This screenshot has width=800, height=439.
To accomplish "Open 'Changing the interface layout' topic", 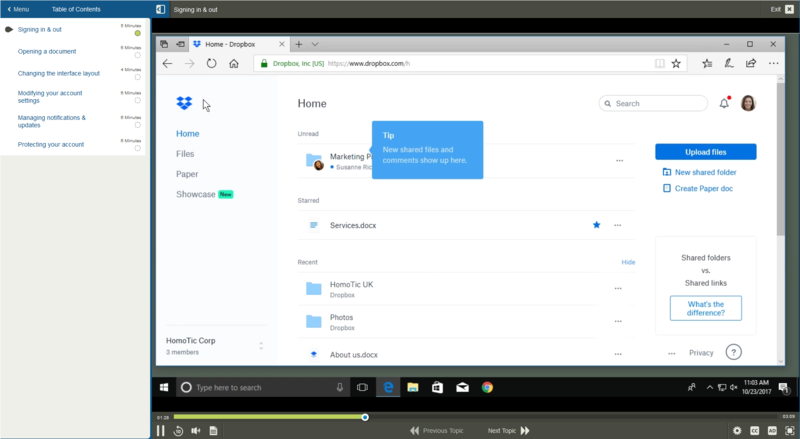I will click(59, 74).
